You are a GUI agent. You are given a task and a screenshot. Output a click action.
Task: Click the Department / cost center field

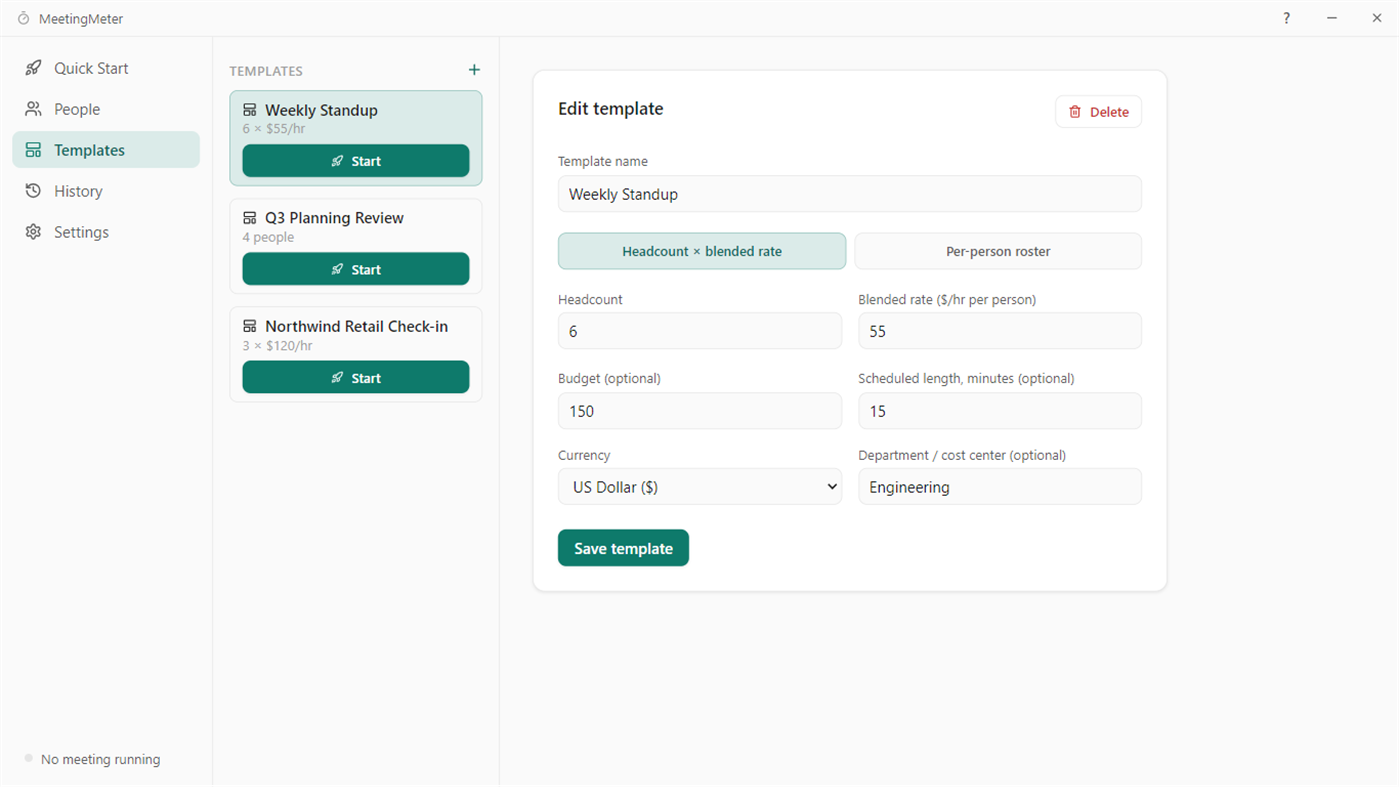click(x=1000, y=487)
